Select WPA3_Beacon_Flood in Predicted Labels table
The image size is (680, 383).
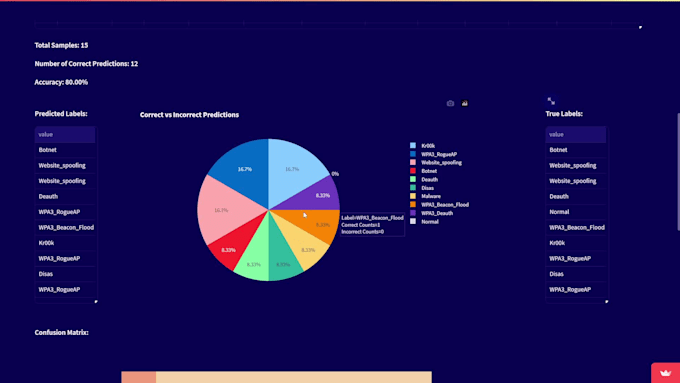pyautogui.click(x=65, y=227)
